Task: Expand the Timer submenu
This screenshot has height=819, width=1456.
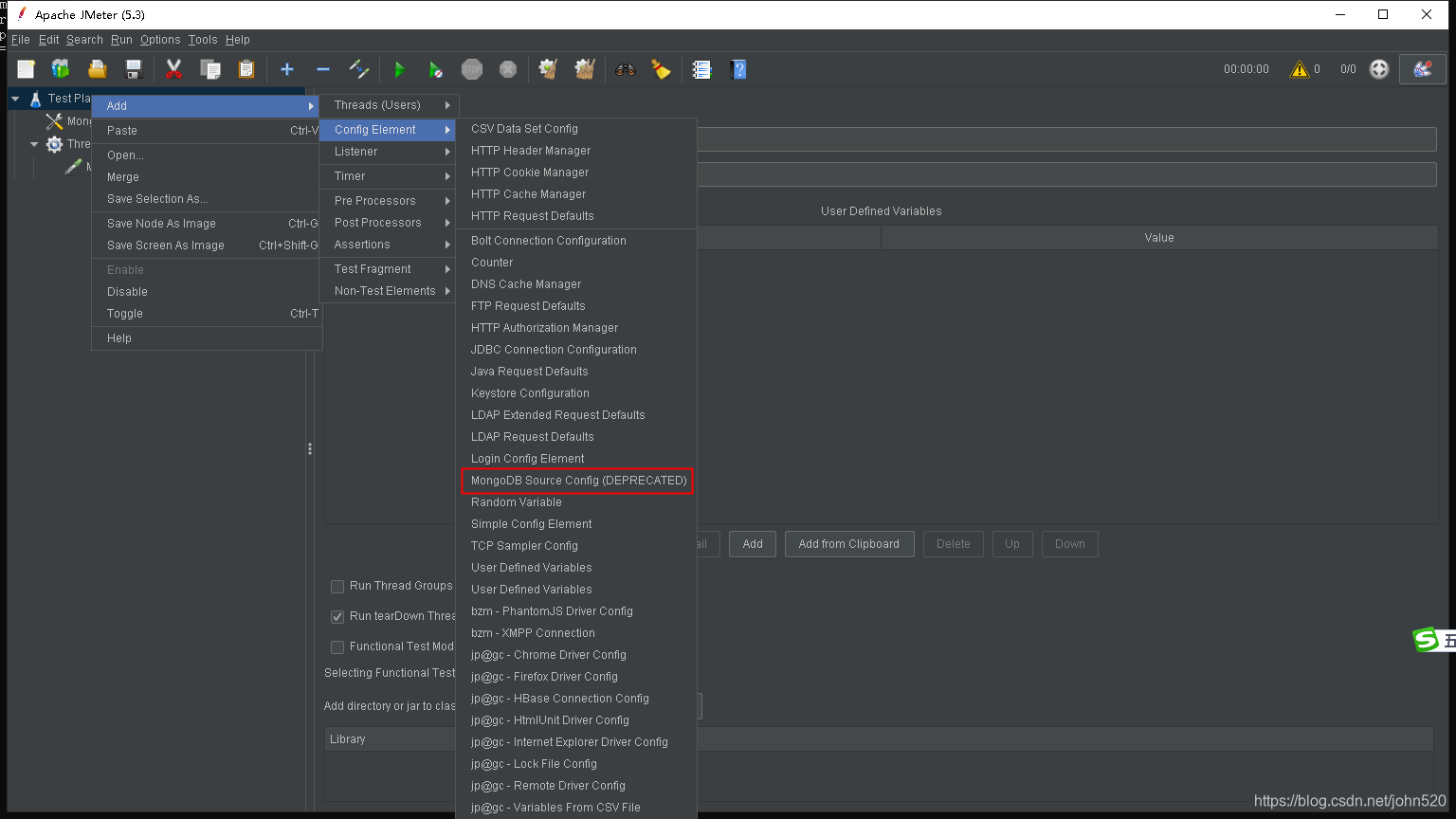Action: tap(389, 176)
